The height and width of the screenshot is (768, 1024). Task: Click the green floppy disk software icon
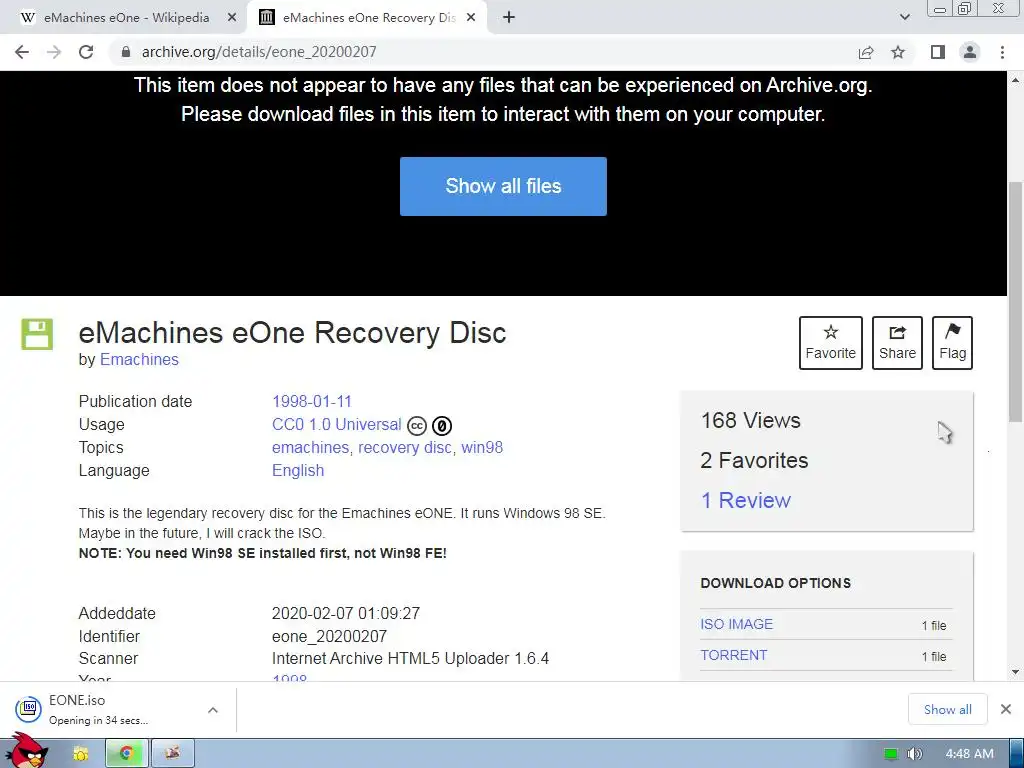(37, 334)
